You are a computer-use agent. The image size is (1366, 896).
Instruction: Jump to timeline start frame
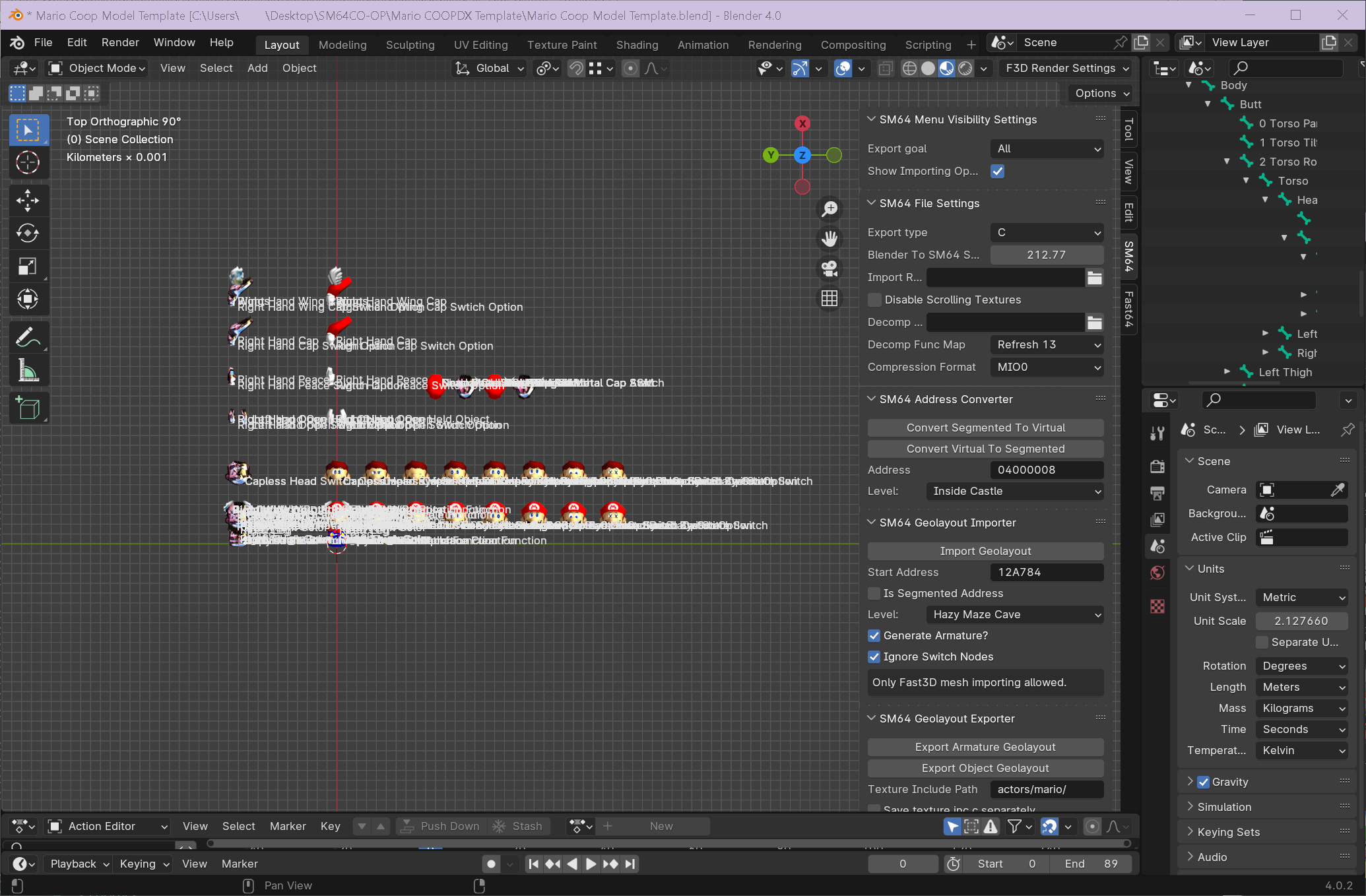point(534,864)
